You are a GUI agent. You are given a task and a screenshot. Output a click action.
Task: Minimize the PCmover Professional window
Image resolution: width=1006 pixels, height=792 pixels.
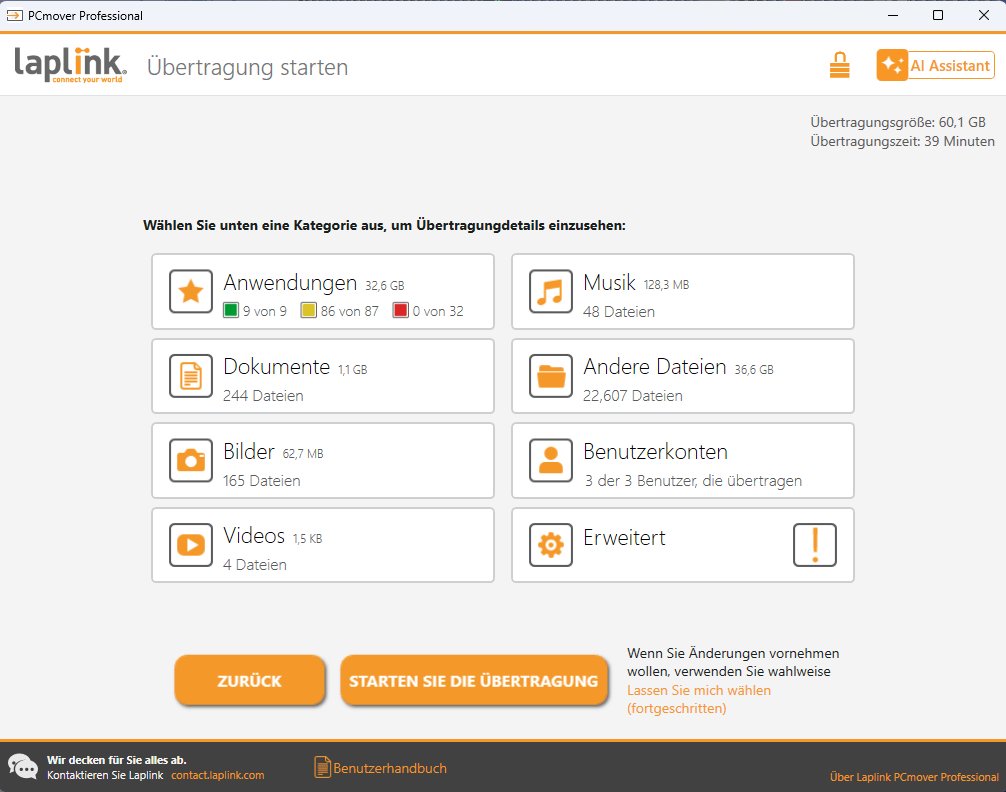coord(892,15)
